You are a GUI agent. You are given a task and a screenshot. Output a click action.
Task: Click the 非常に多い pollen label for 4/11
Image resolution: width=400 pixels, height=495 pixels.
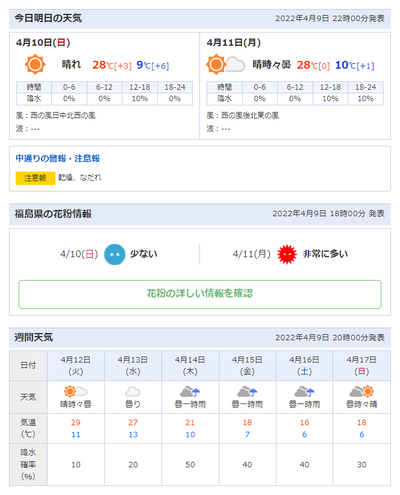325,254
